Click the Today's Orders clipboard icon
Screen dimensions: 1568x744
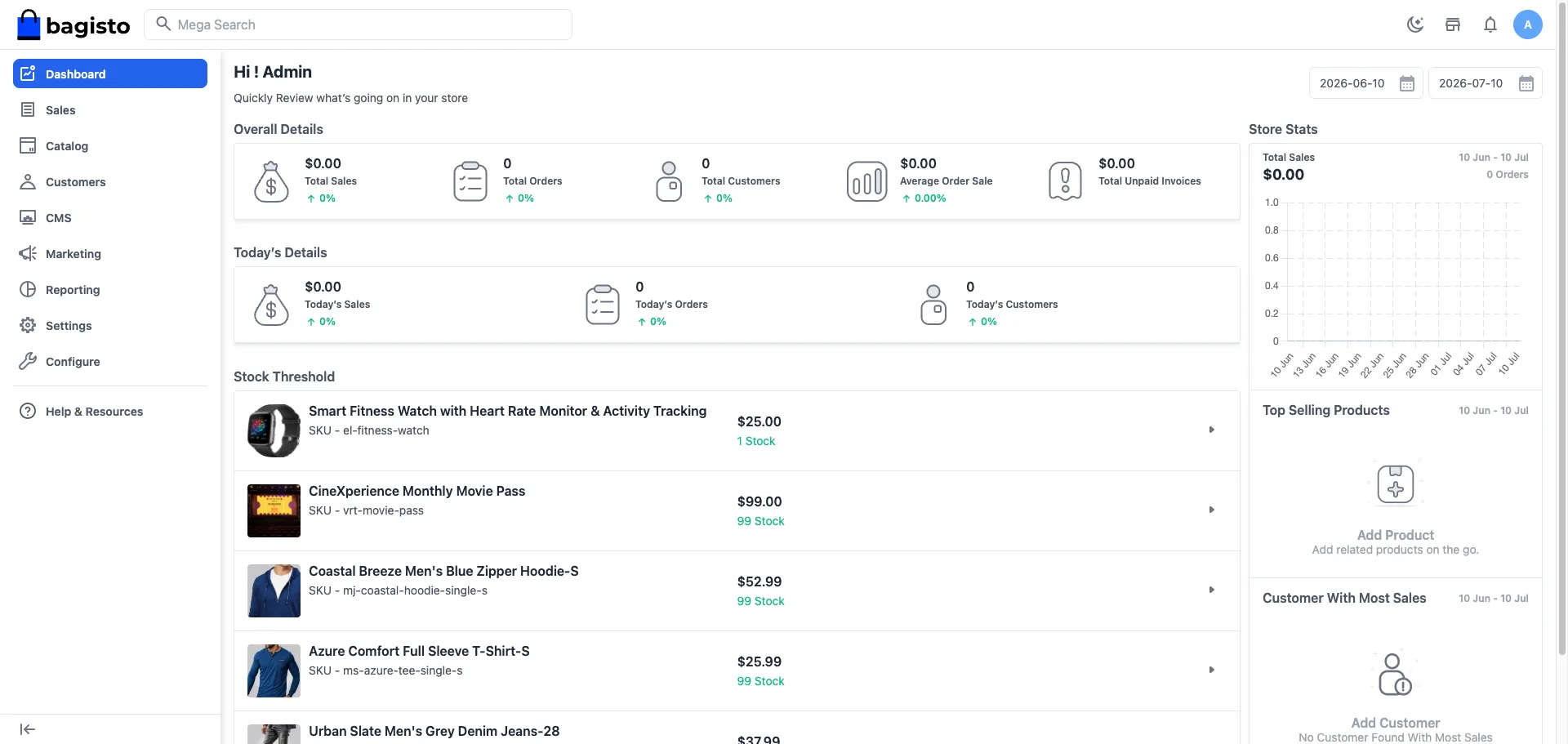603,305
